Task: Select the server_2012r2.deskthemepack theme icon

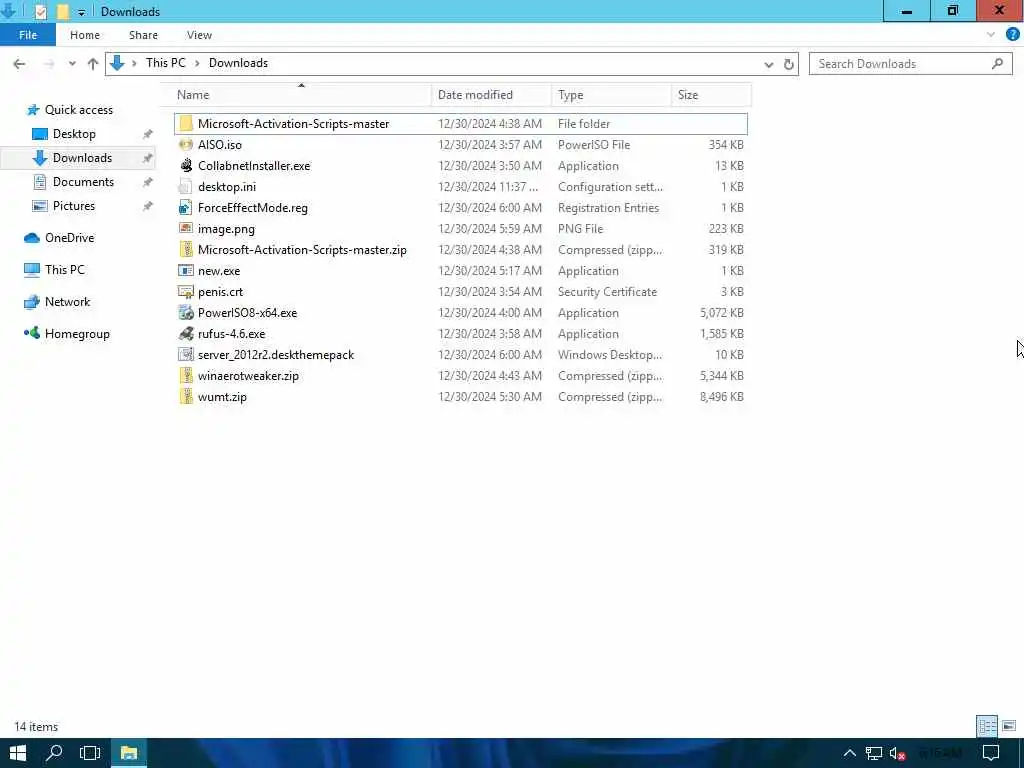Action: 186,355
